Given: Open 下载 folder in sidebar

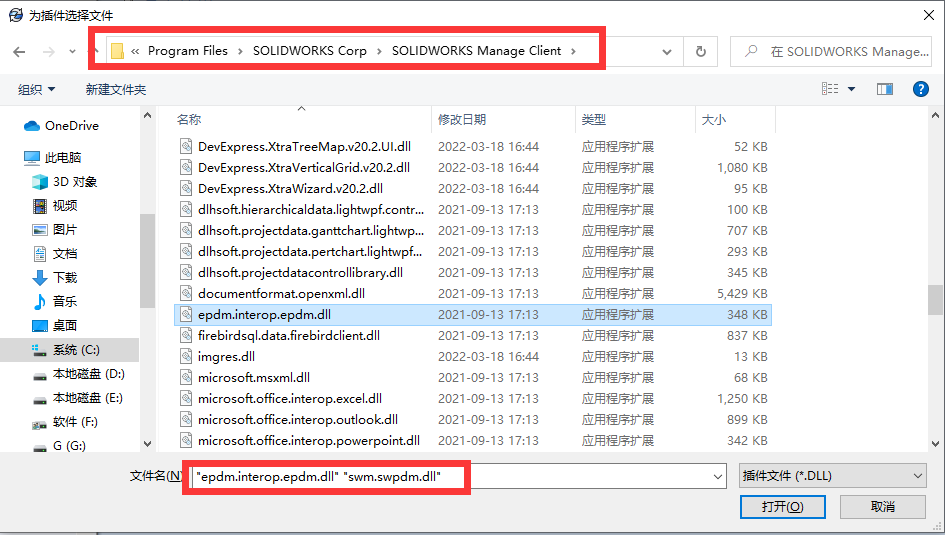Looking at the screenshot, I should pyautogui.click(x=55, y=278).
